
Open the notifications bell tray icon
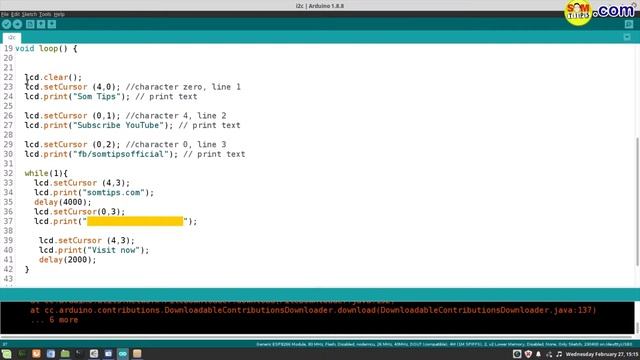(x=539, y=354)
